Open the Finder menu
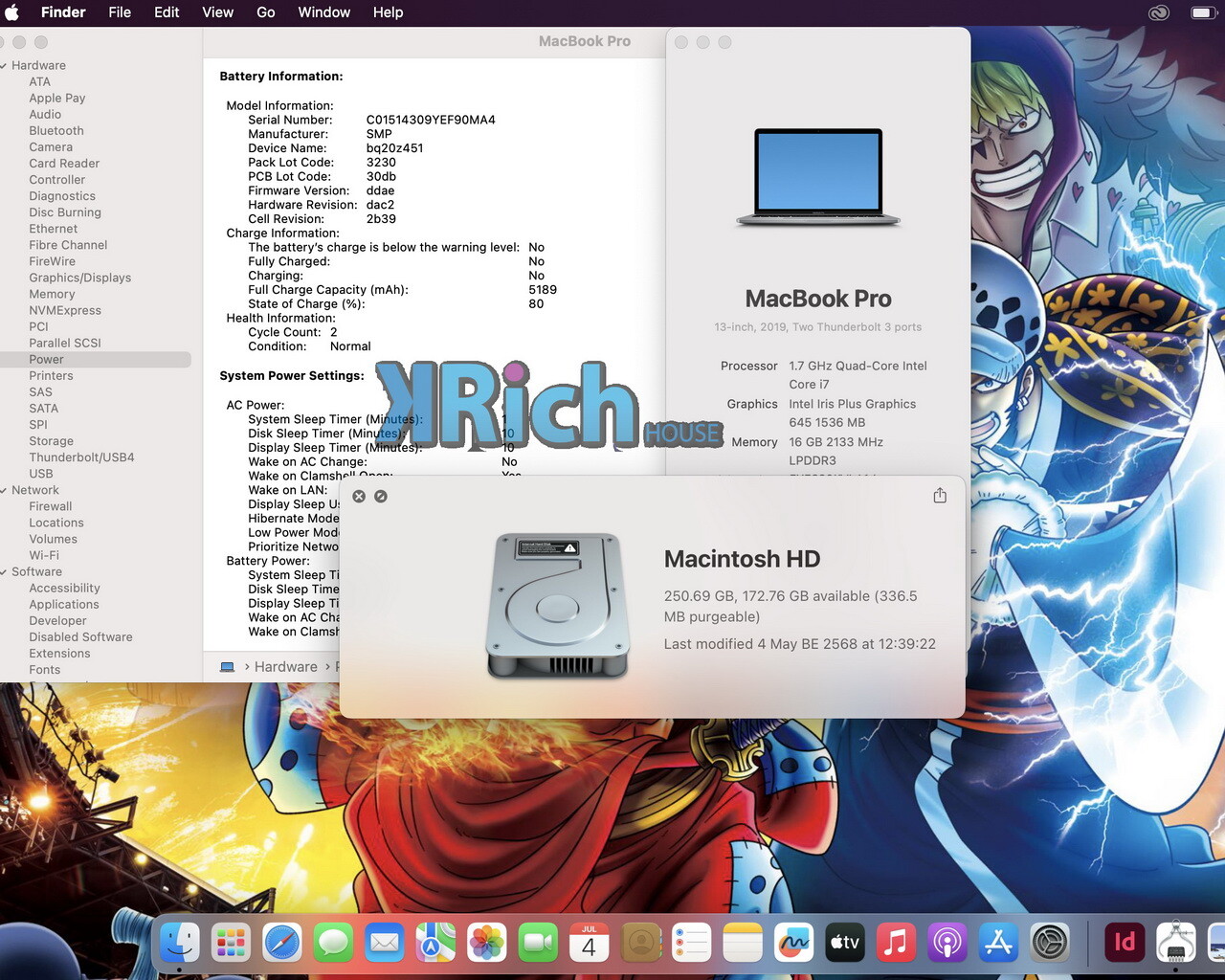This screenshot has width=1225, height=980. click(x=63, y=12)
